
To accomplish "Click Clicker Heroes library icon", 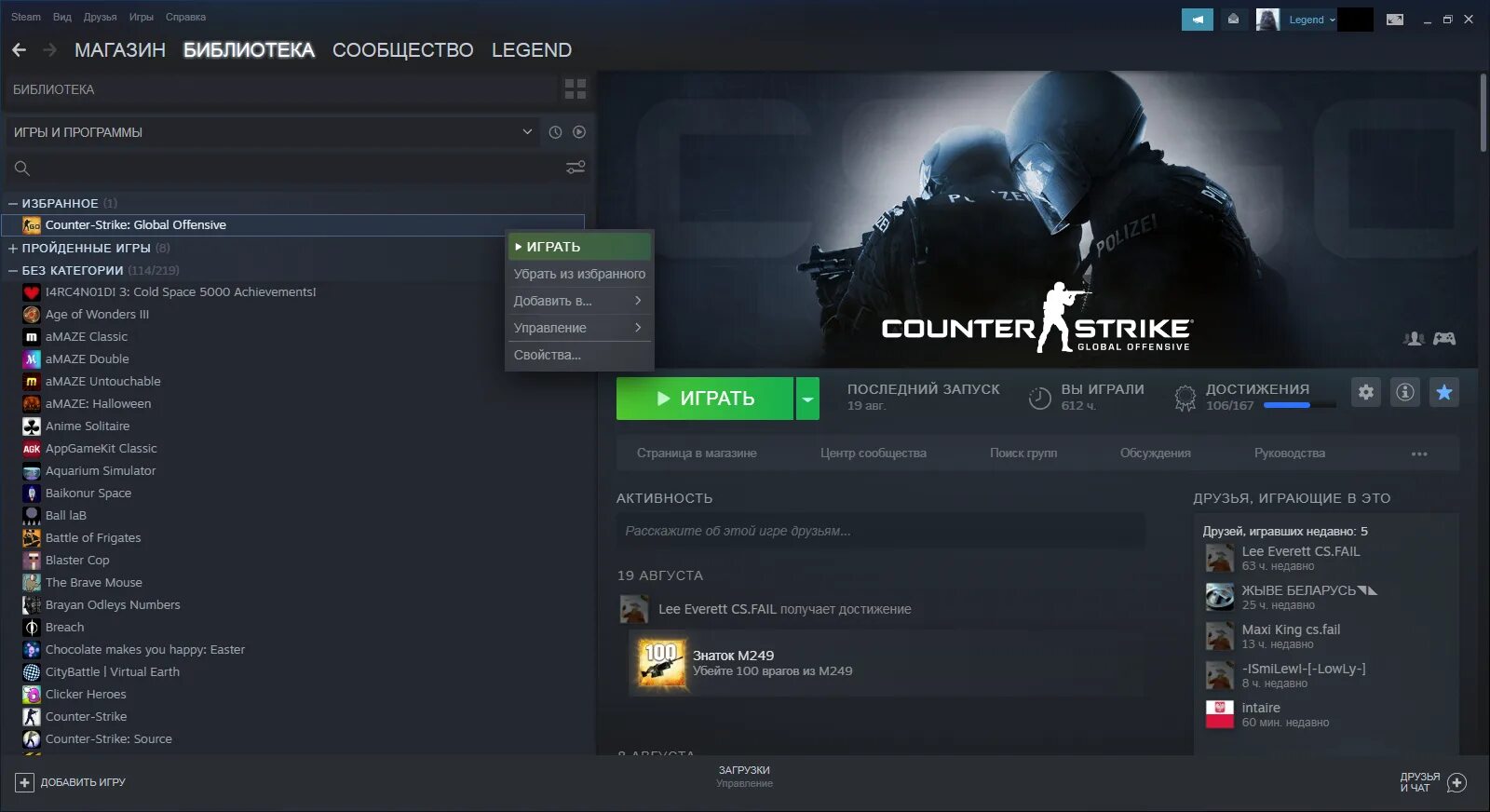I will pos(32,694).
